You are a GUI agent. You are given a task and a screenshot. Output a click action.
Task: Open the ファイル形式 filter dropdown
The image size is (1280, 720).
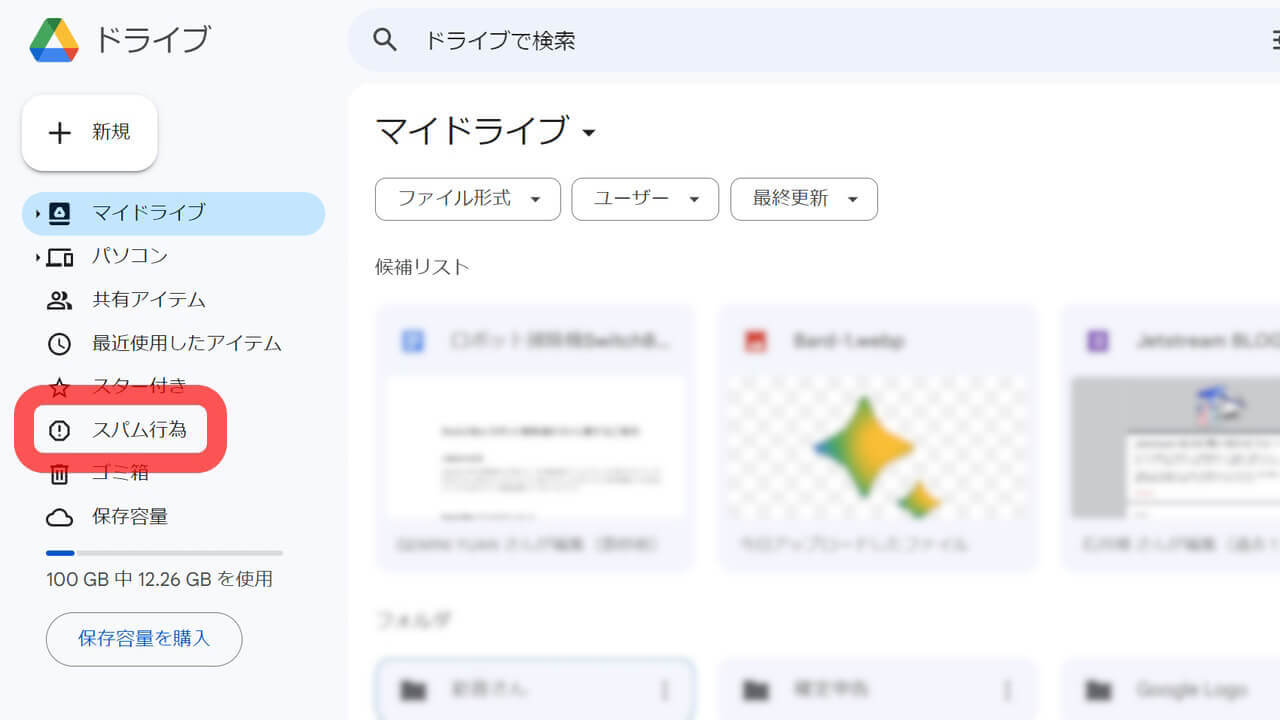pyautogui.click(x=467, y=199)
